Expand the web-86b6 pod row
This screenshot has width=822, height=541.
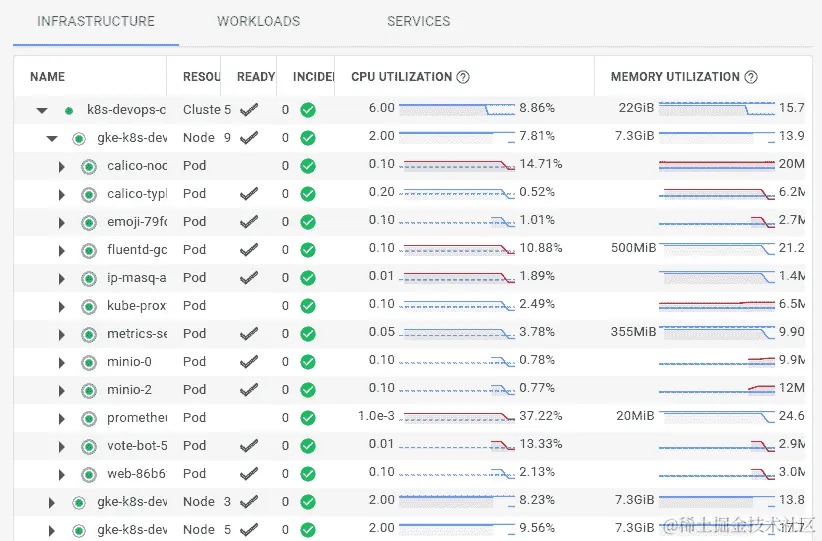click(x=61, y=475)
